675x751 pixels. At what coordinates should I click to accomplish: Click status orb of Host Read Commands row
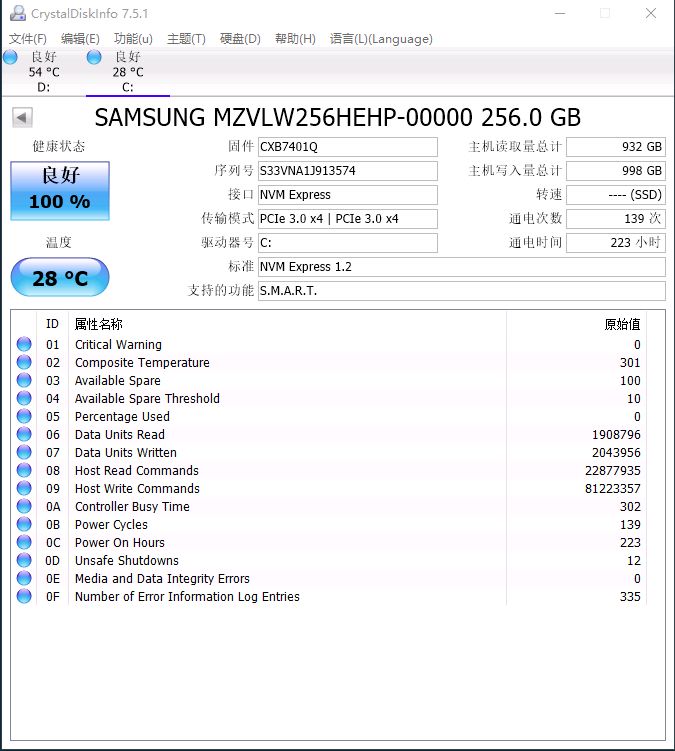pos(24,470)
